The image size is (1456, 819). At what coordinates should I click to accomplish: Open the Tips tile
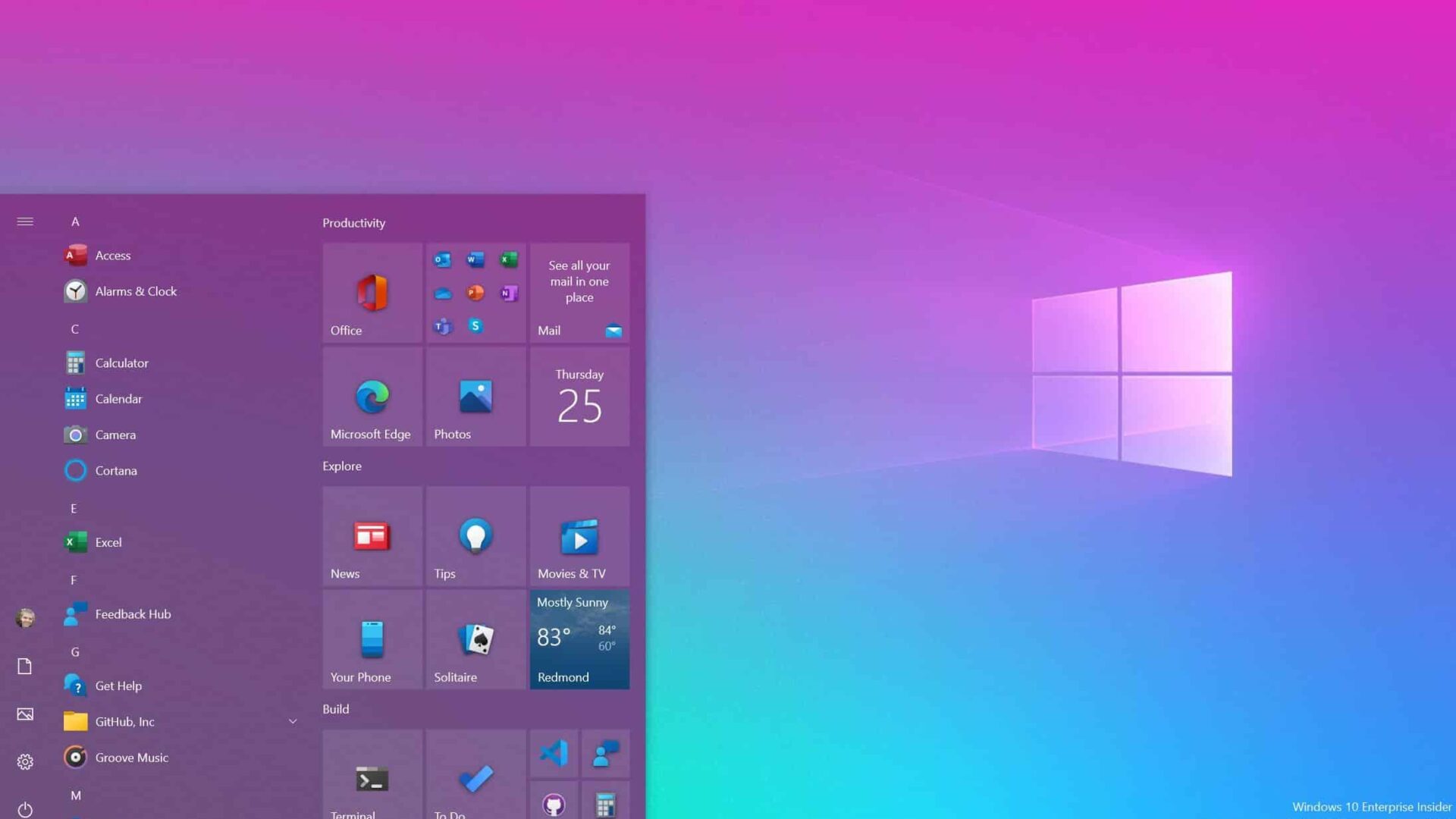[x=476, y=536]
